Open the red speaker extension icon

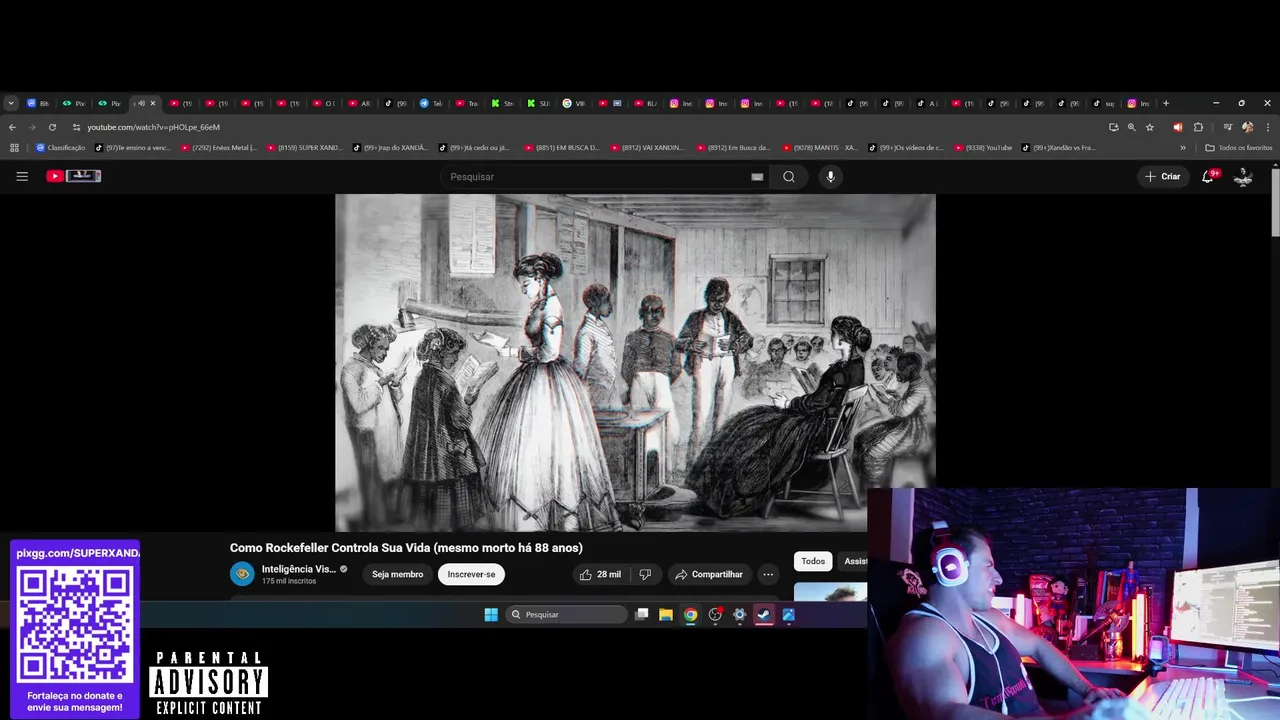1177,127
